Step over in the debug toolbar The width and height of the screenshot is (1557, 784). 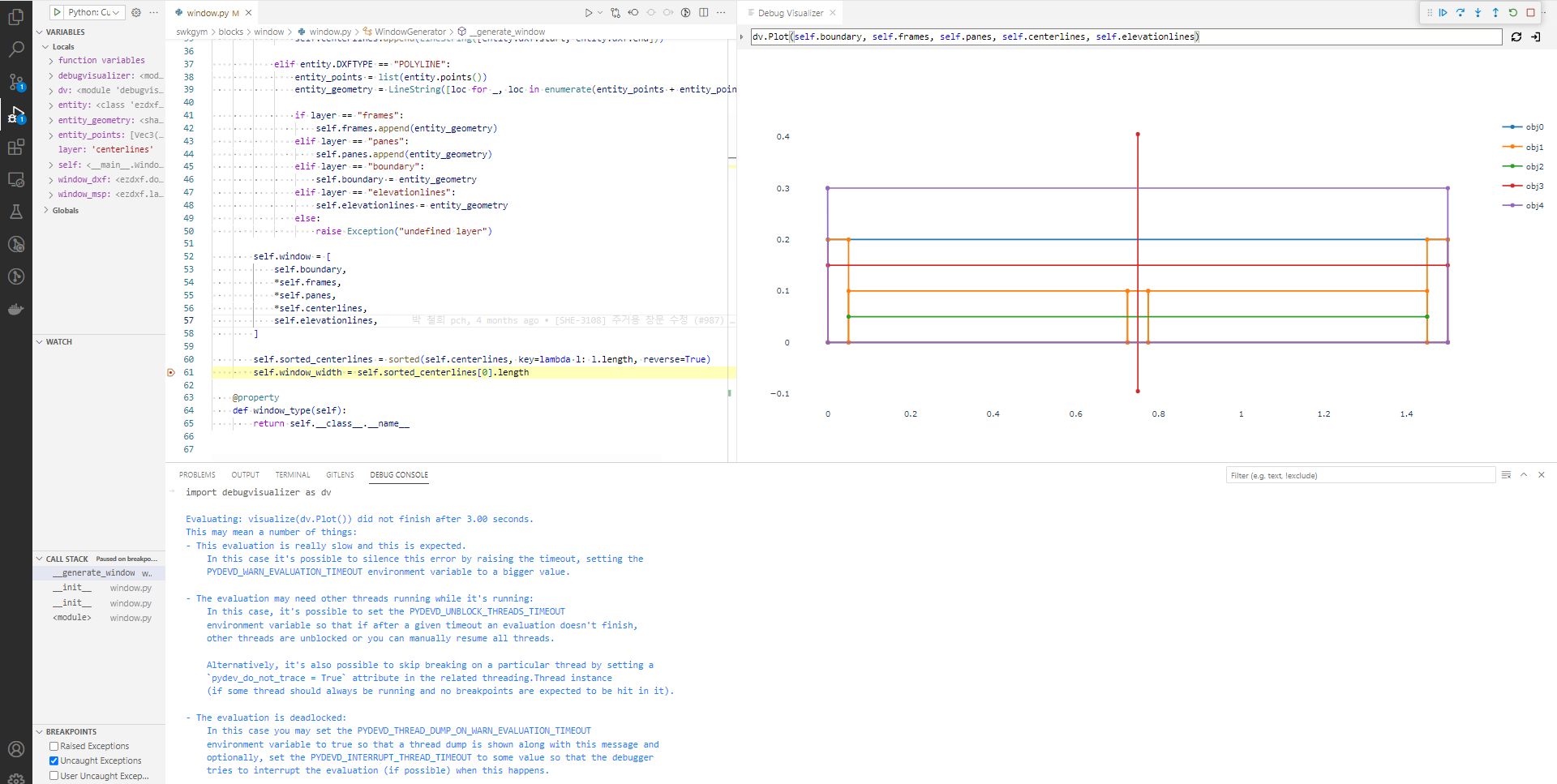[1460, 12]
